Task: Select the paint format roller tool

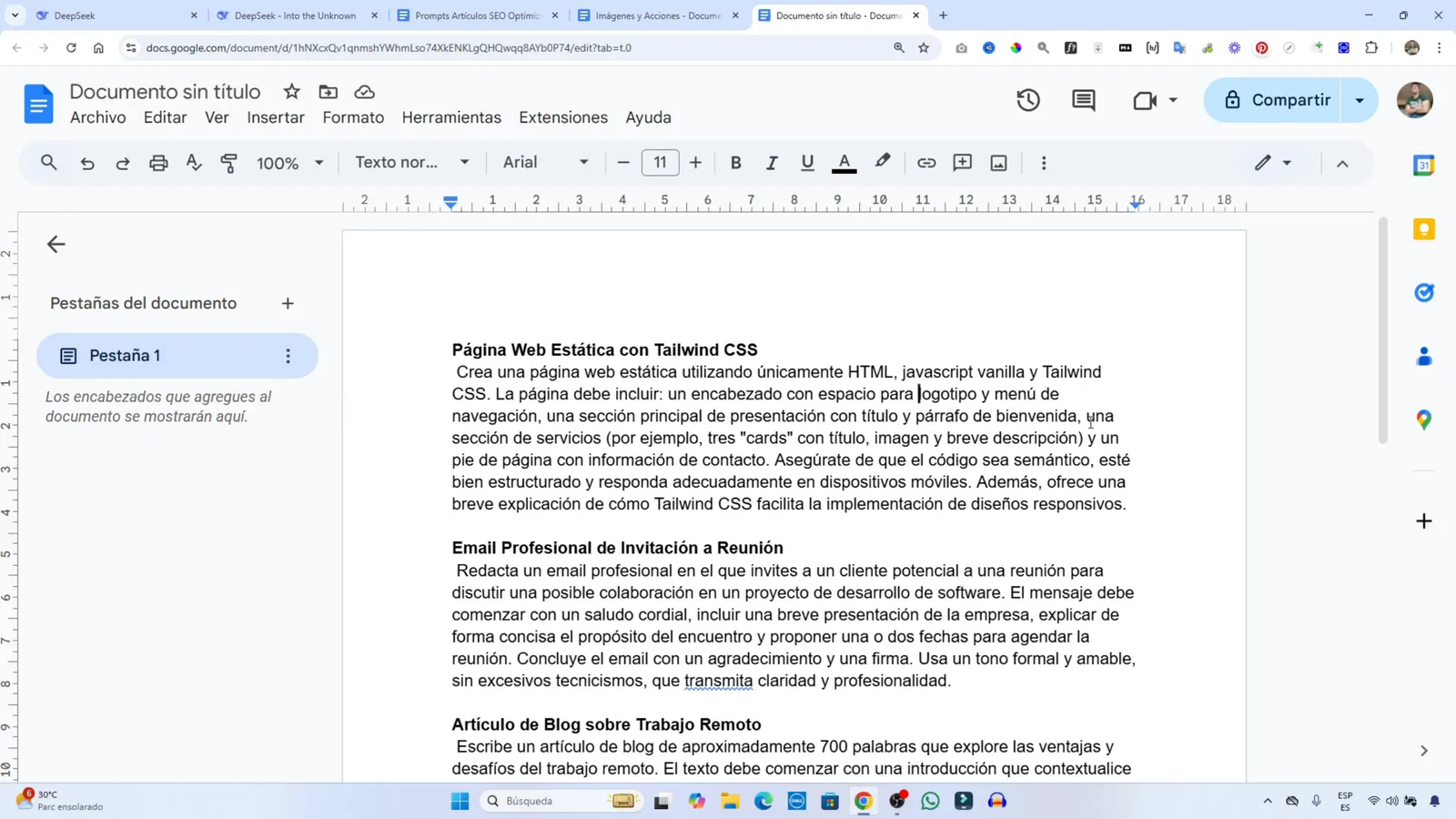Action: pyautogui.click(x=229, y=163)
